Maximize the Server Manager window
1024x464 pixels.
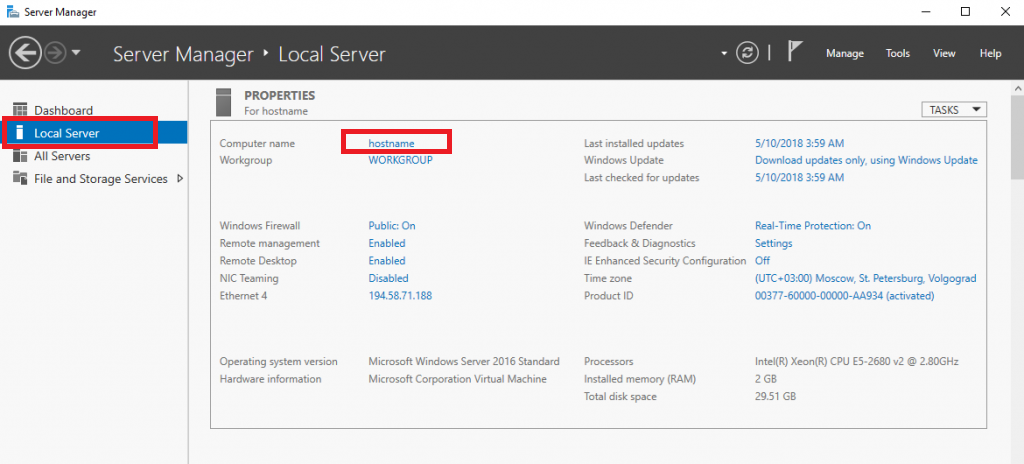965,12
